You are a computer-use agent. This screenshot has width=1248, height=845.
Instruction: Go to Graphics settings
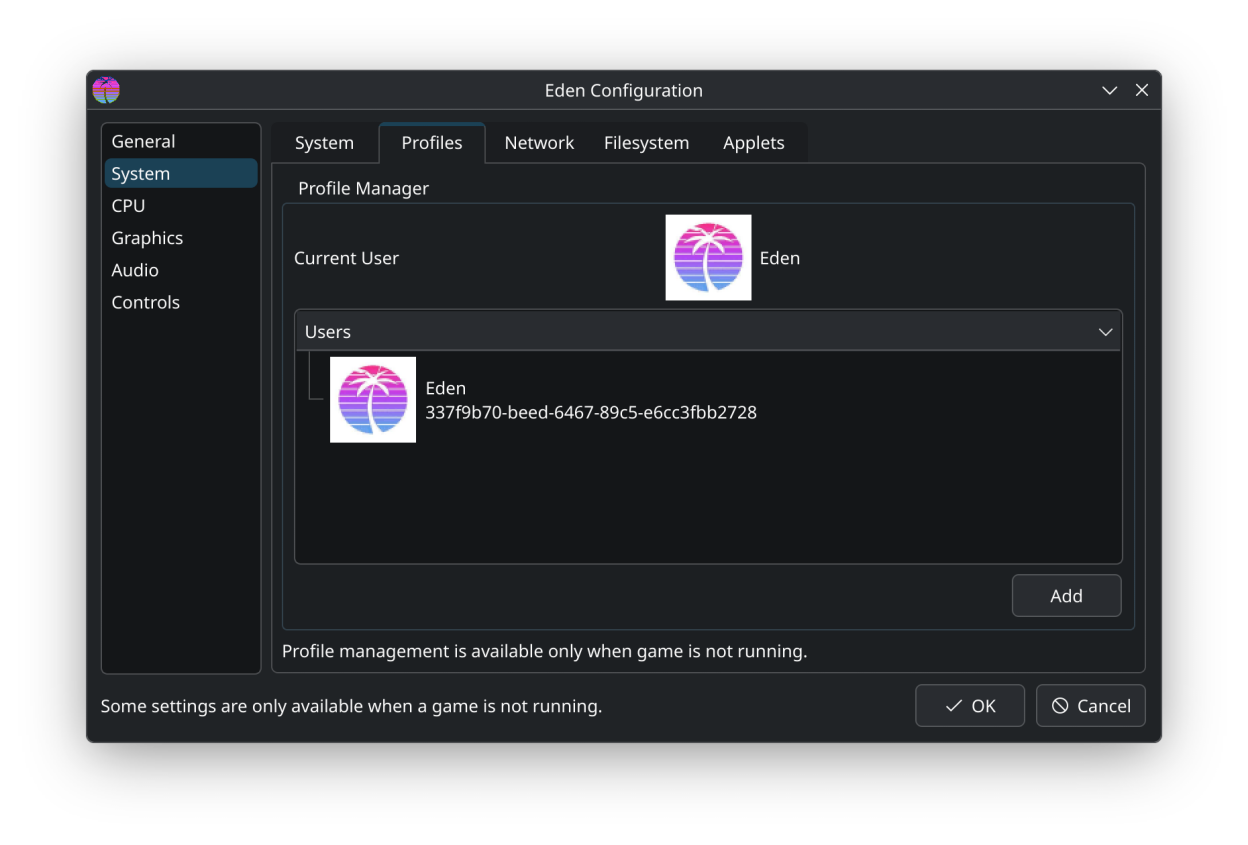(x=181, y=238)
